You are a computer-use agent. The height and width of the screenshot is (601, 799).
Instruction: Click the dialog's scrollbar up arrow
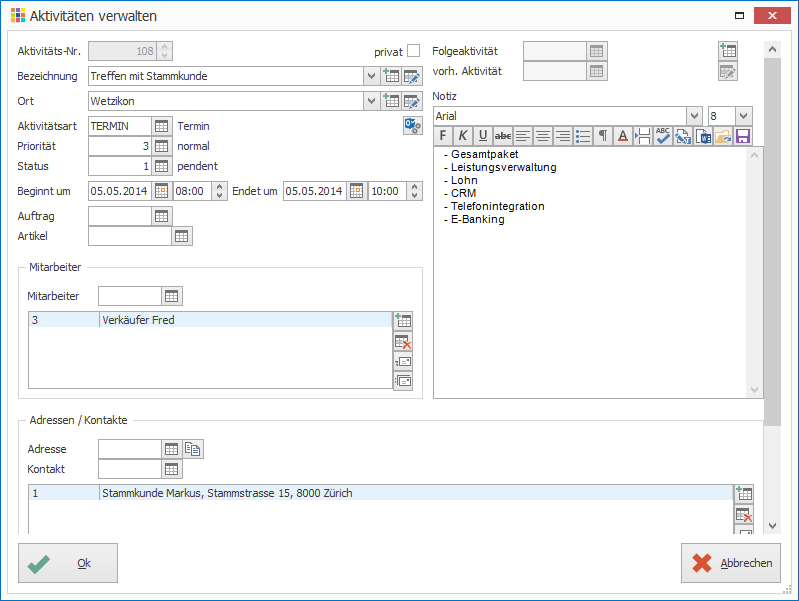pyautogui.click(x=773, y=49)
